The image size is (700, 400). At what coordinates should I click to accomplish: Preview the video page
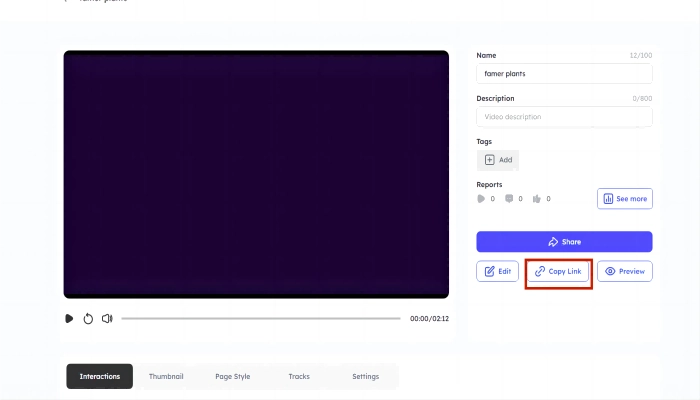pyautogui.click(x=625, y=271)
